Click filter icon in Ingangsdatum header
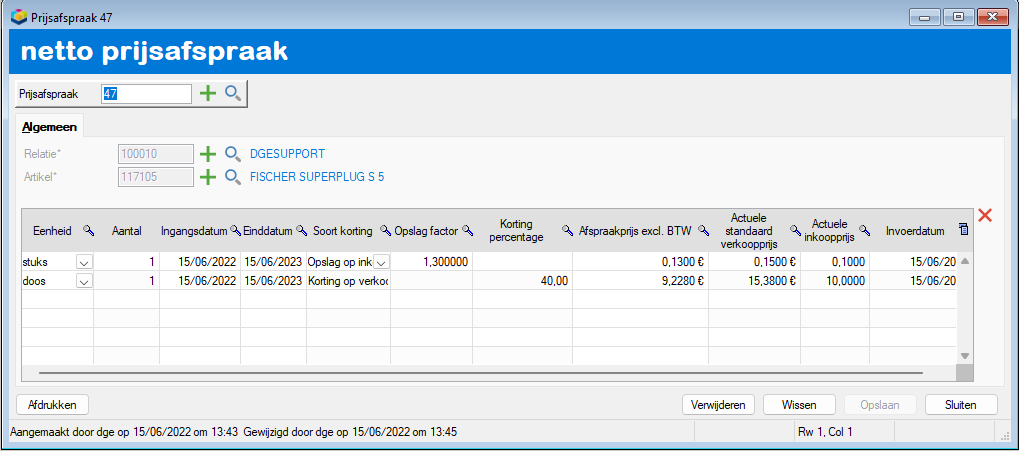The width and height of the screenshot is (1019, 451). (235, 230)
